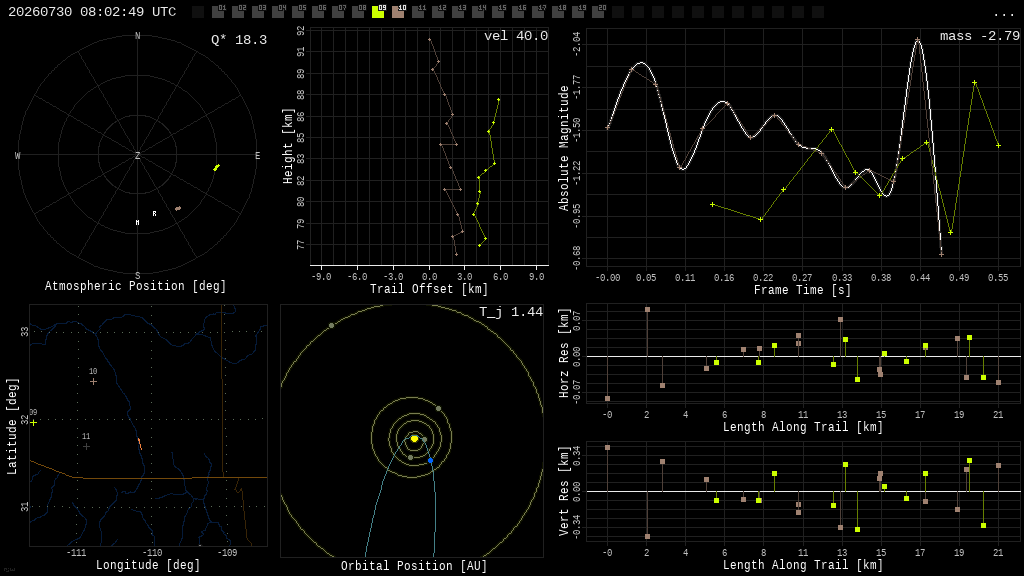Click station 11 cross marker on map
Viewport: 1024px width, 576px height.
(86, 447)
